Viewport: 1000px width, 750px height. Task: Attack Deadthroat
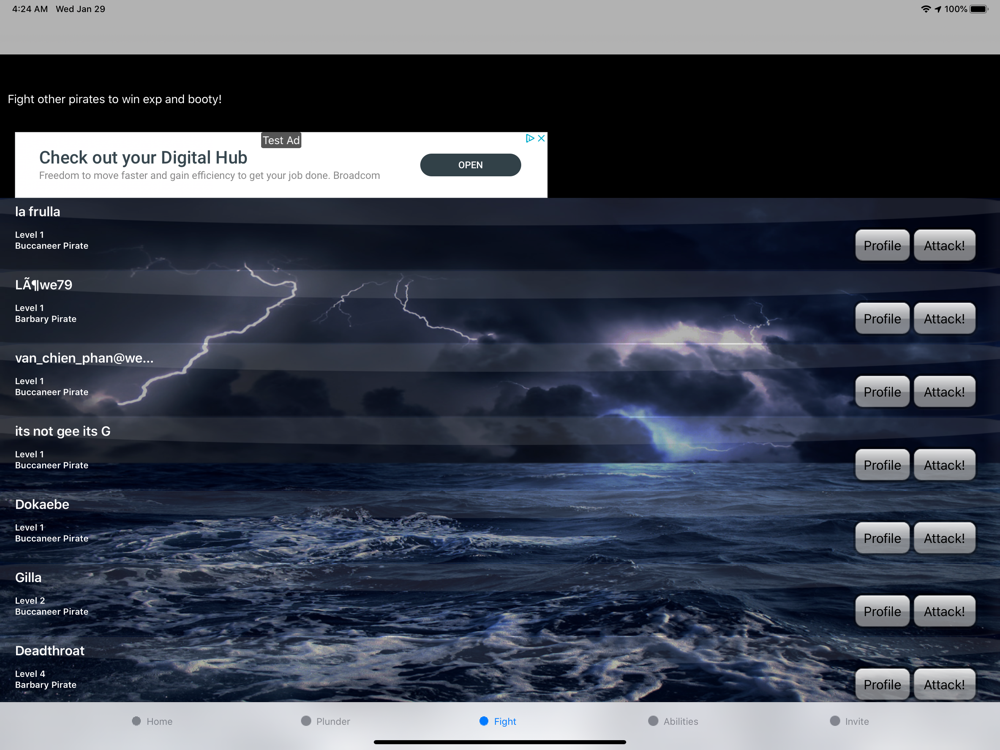click(x=944, y=684)
